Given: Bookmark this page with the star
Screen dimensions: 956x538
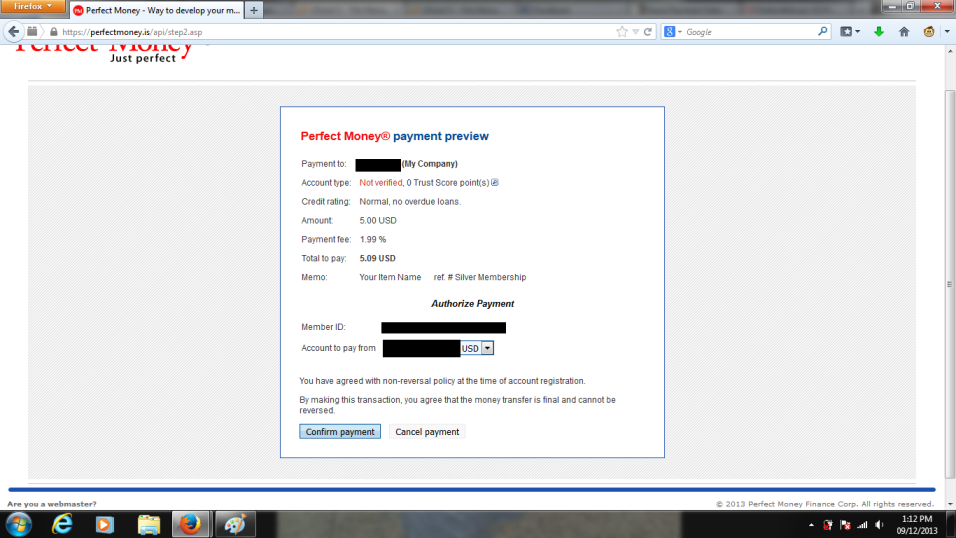Looking at the screenshot, I should click(622, 32).
